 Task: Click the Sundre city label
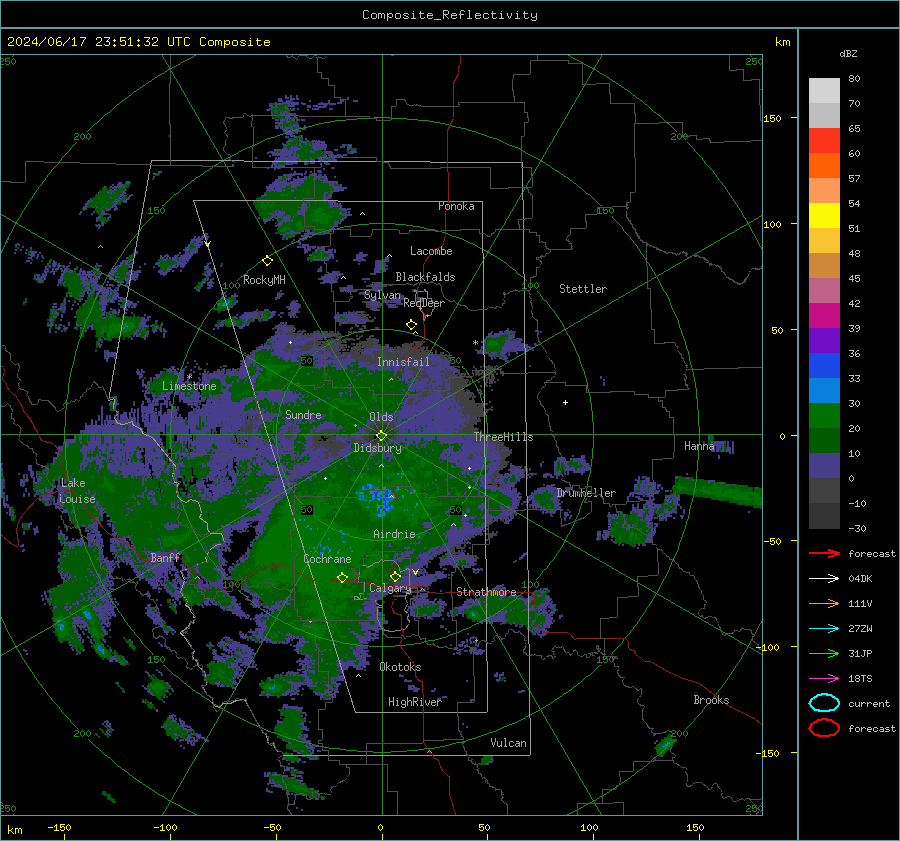click(303, 414)
